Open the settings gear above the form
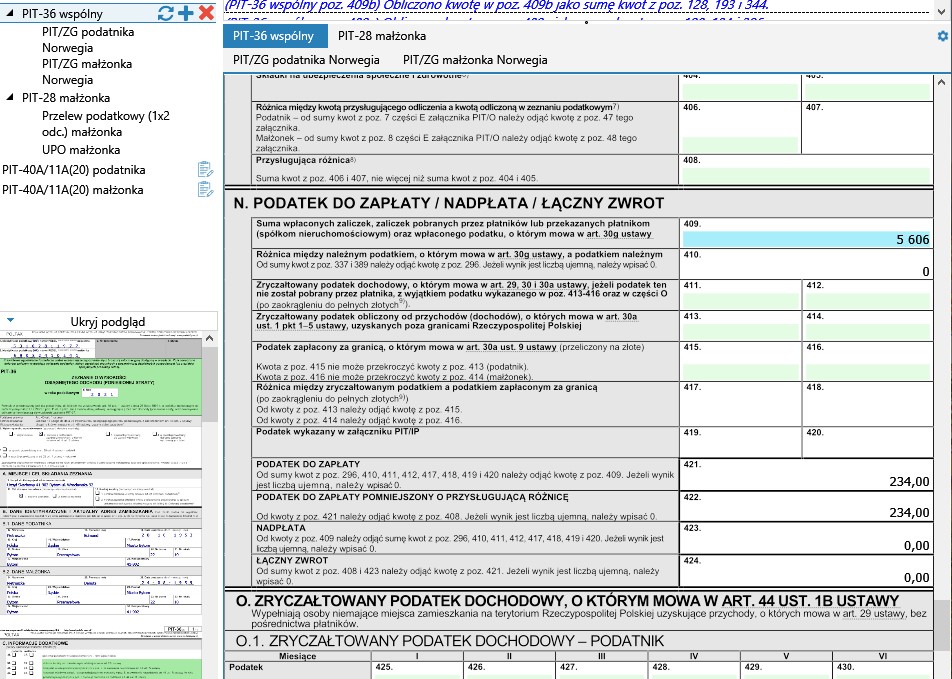The width and height of the screenshot is (952, 679). [x=942, y=36]
